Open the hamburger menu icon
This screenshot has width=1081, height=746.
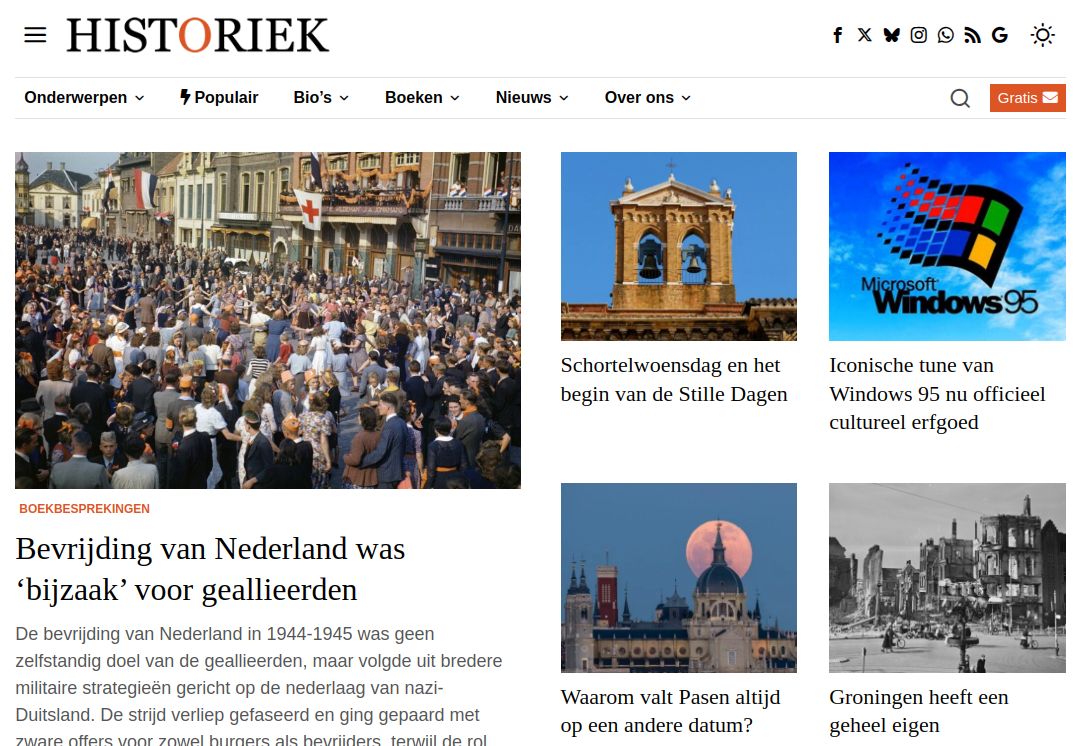pos(35,35)
